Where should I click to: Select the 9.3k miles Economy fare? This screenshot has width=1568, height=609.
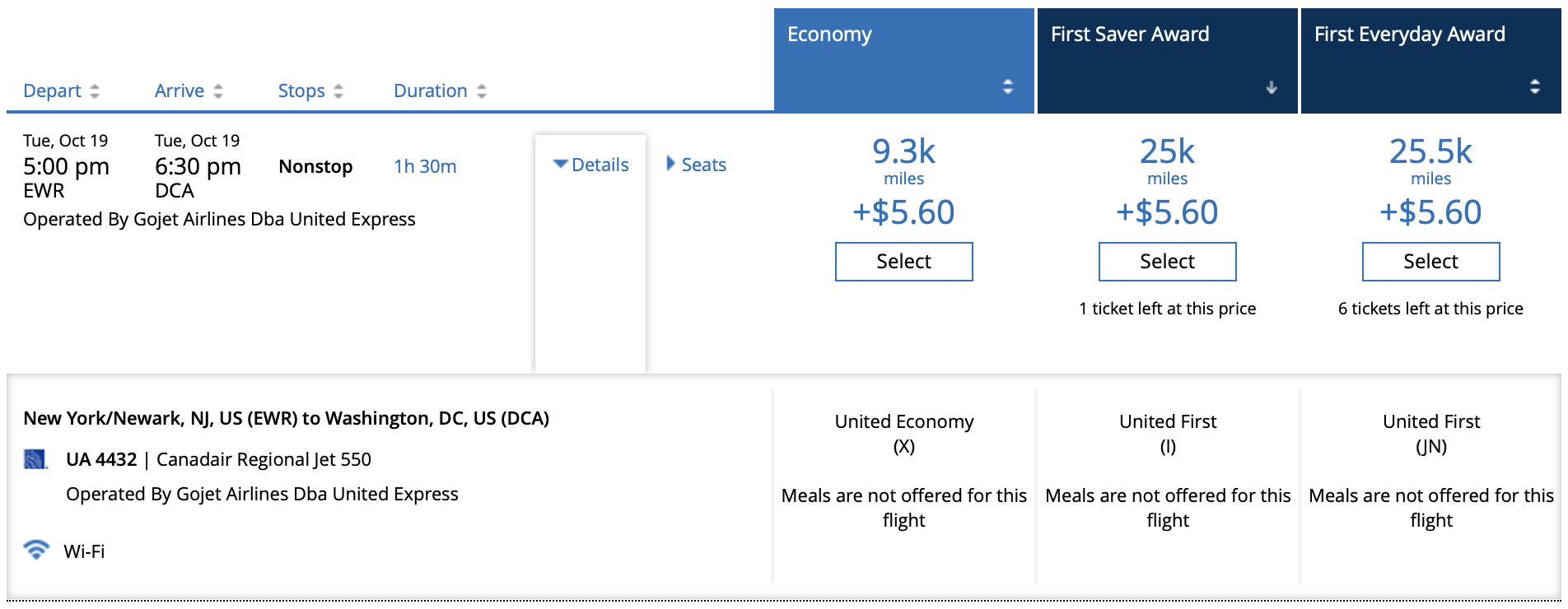pos(903,261)
